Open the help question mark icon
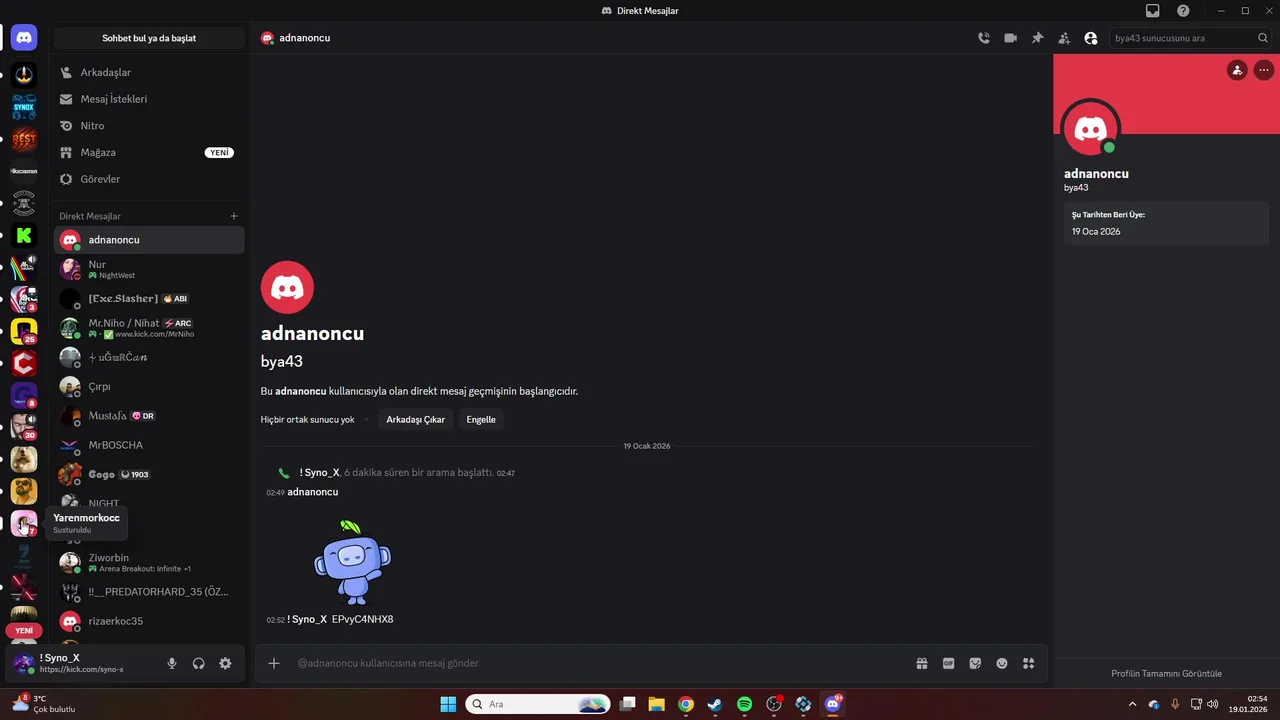Image resolution: width=1280 pixels, height=720 pixels. click(x=1183, y=10)
